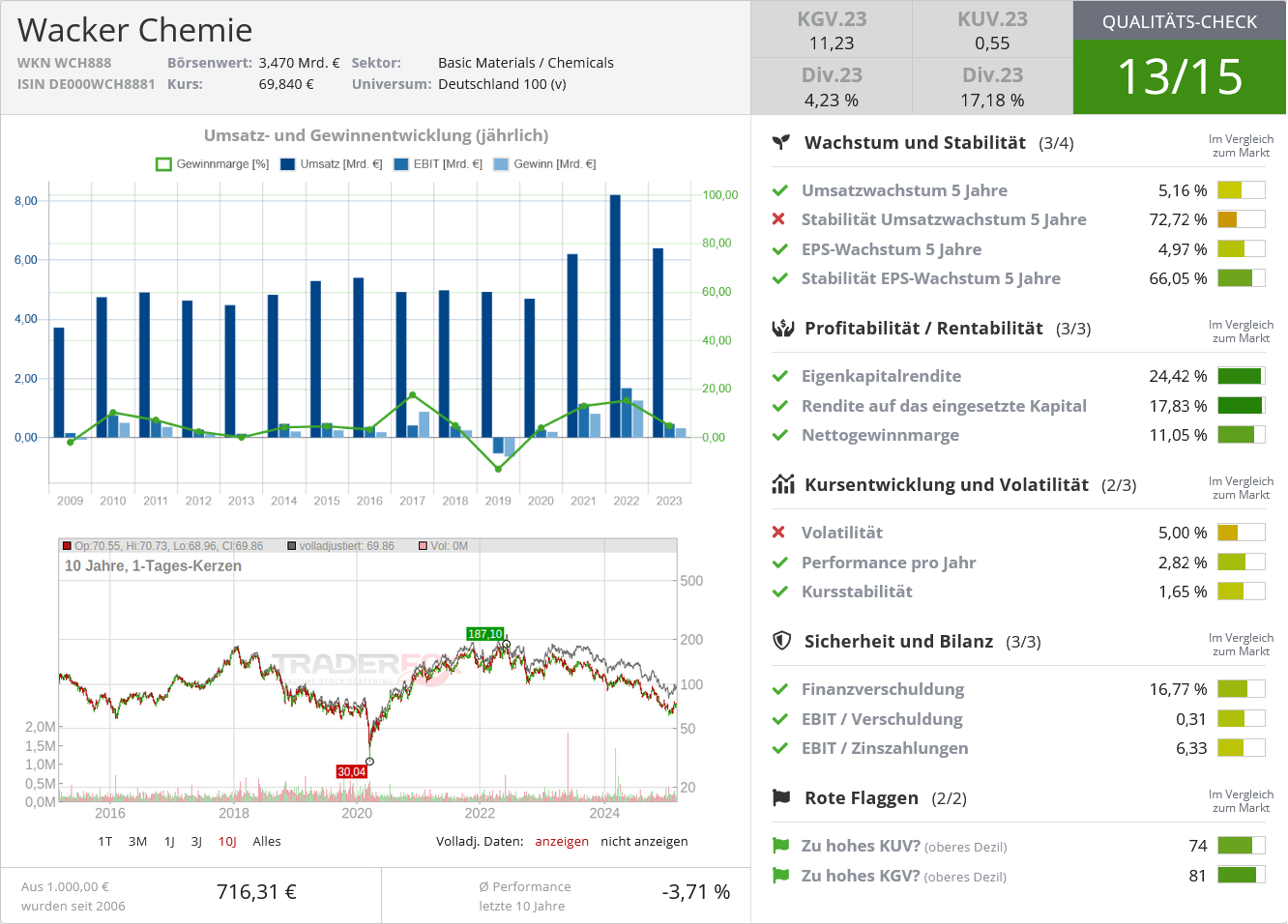Click the checkmark next to Eigenkapitalrendite

pos(779,376)
